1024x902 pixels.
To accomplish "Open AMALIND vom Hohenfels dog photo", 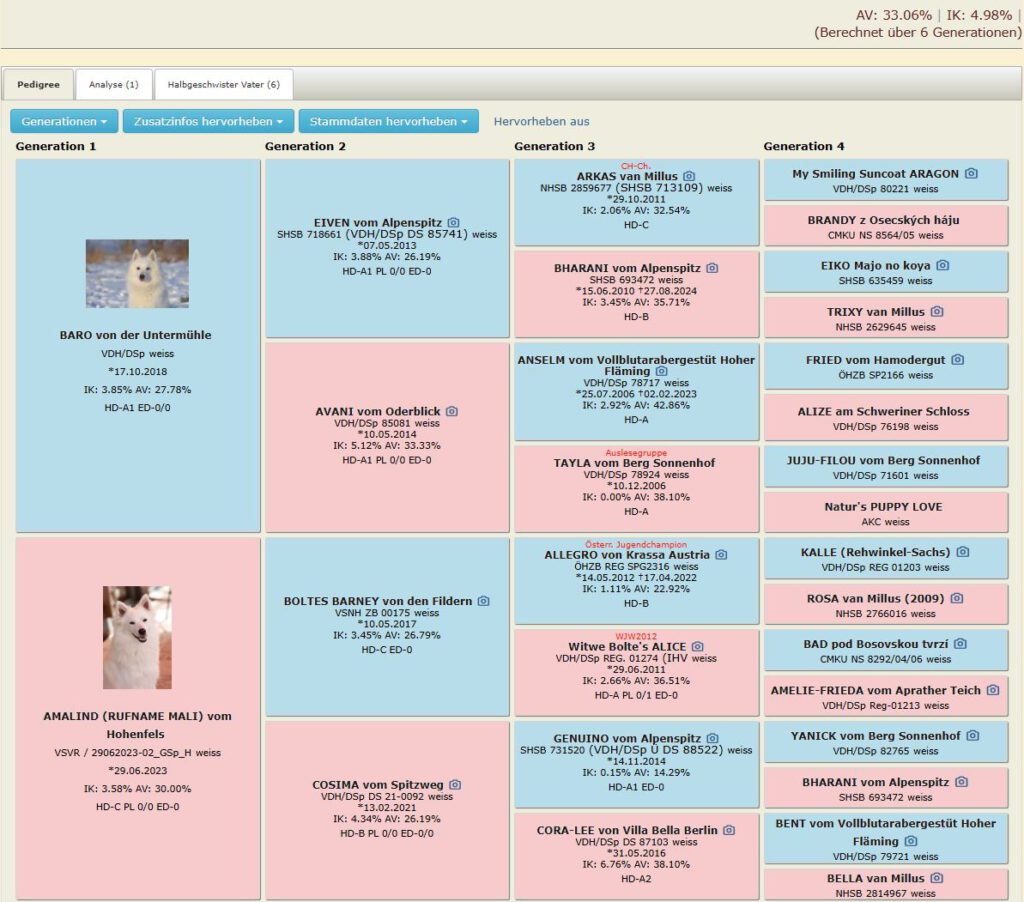I will 137,637.
